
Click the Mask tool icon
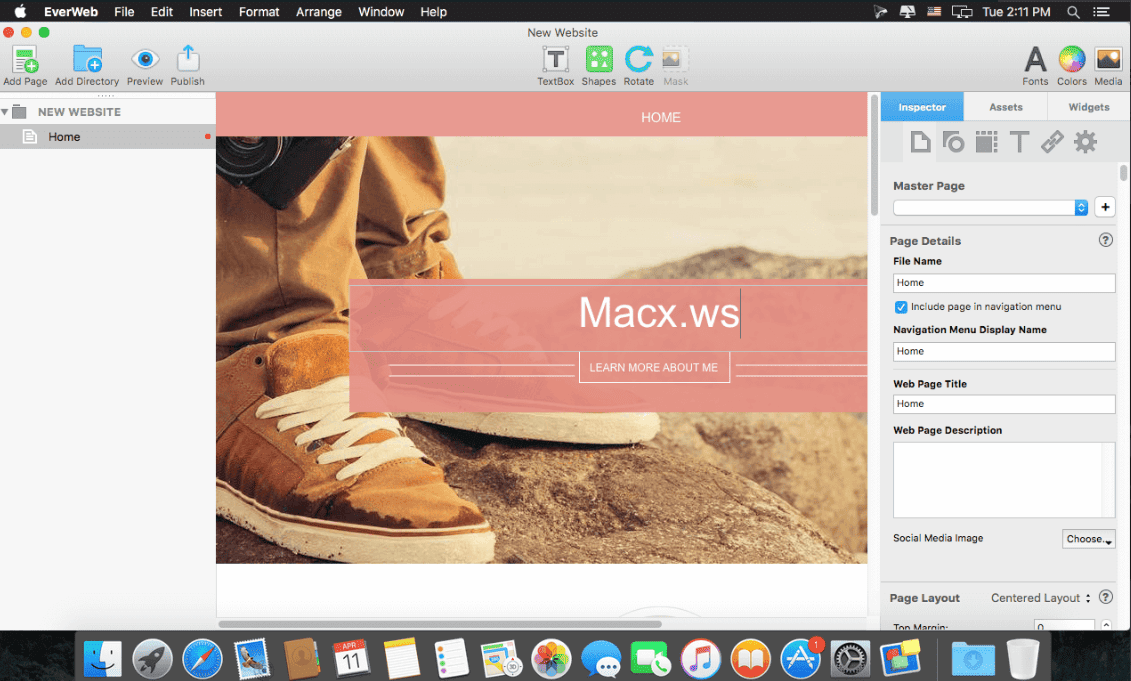tap(675, 59)
